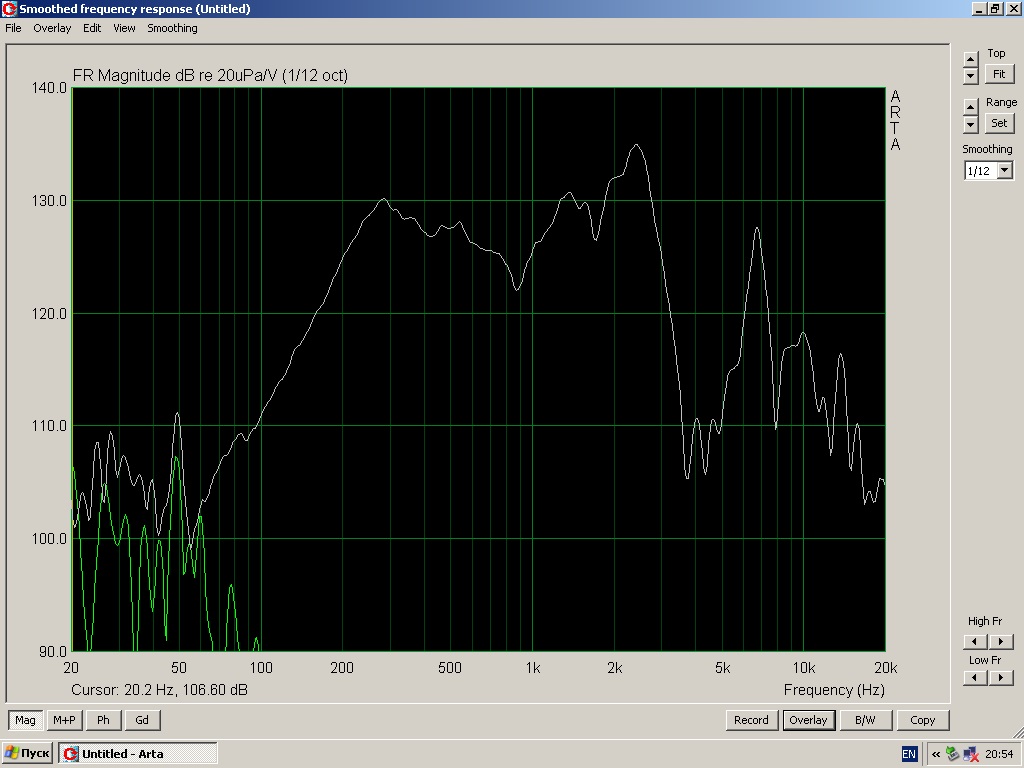Select the Gd group delay view
The height and width of the screenshot is (768, 1024).
click(x=142, y=720)
